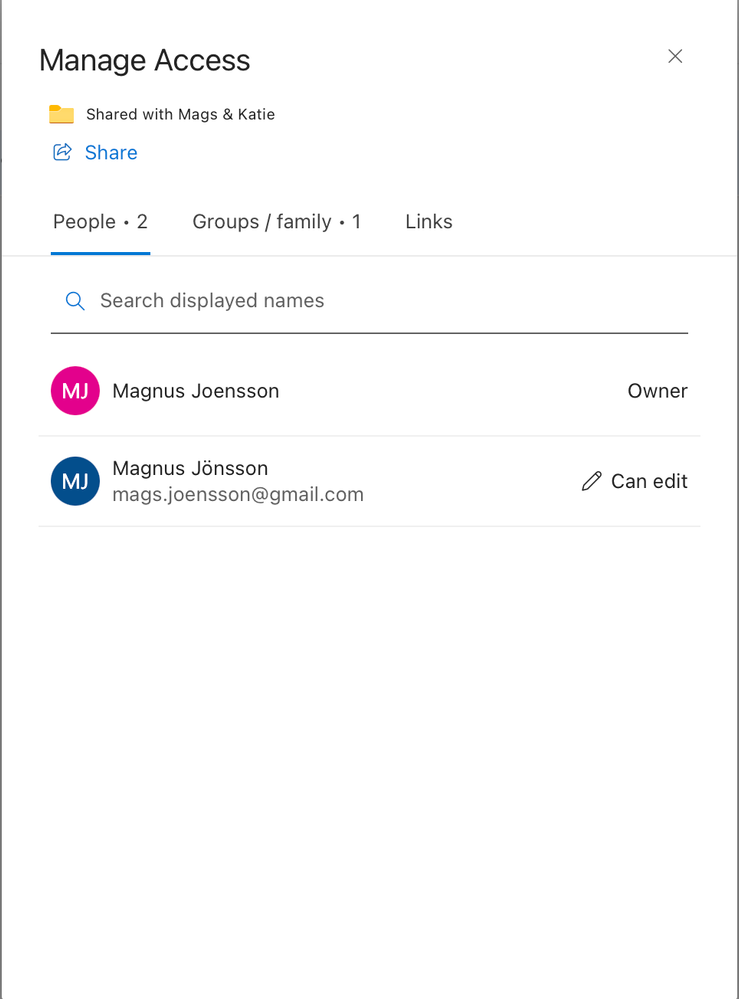Viewport: 739px width, 999px height.
Task: Select the Magnus Jönsson name
Action: click(x=190, y=468)
